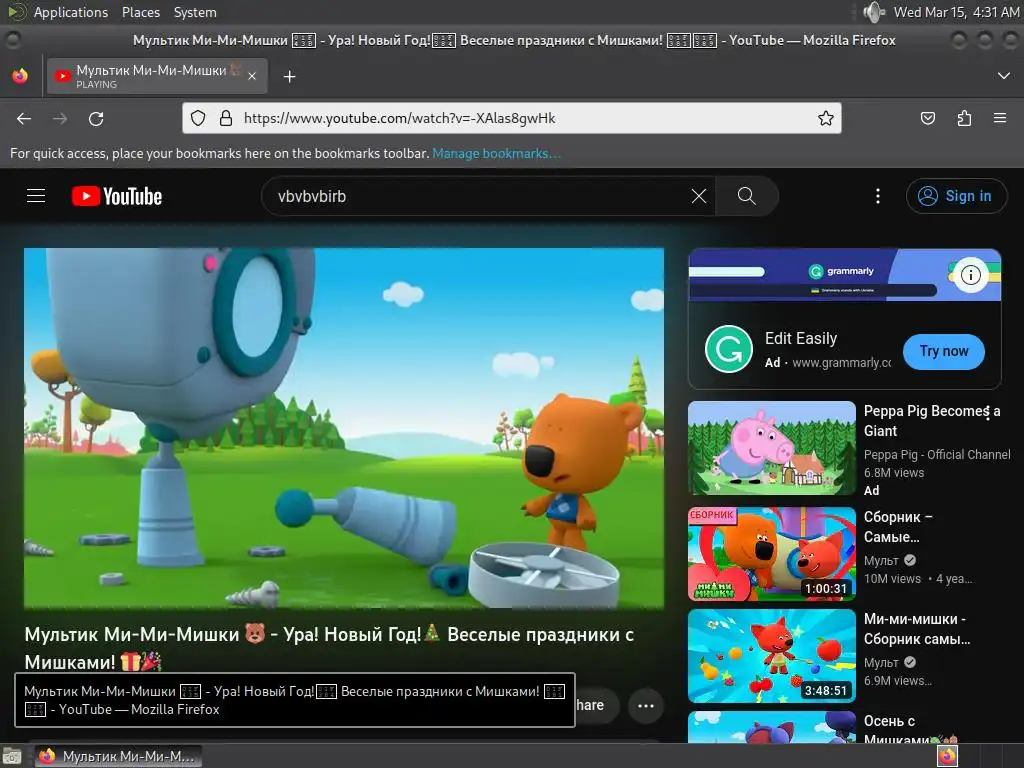Image resolution: width=1024 pixels, height=768 pixels.
Task: Open the volume speaker icon in panel
Action: point(874,12)
